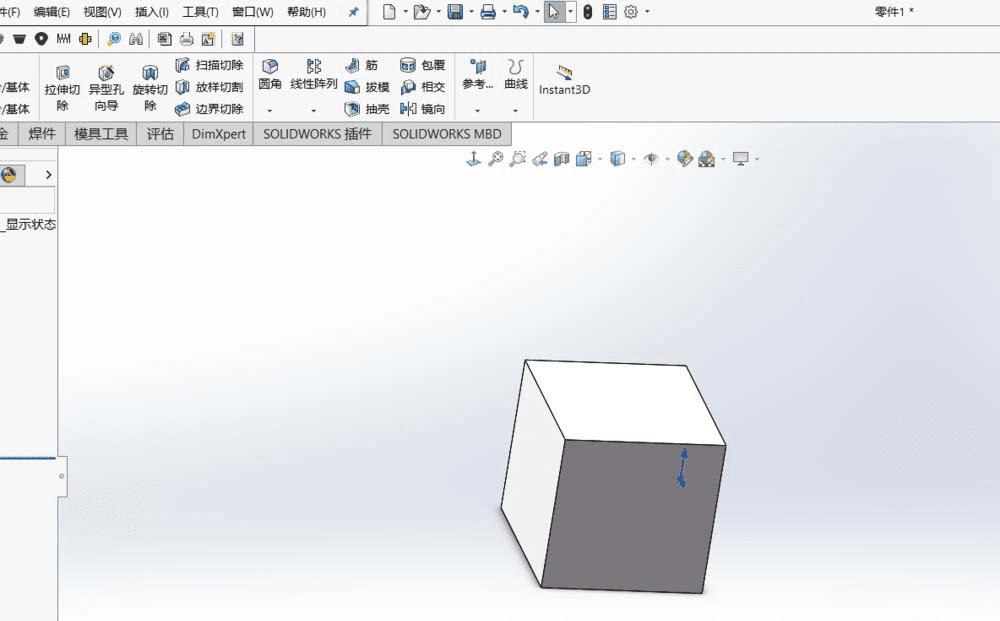1000x621 pixels.
Task: Select the 线性阵列 linear pattern tool
Action: point(313,75)
